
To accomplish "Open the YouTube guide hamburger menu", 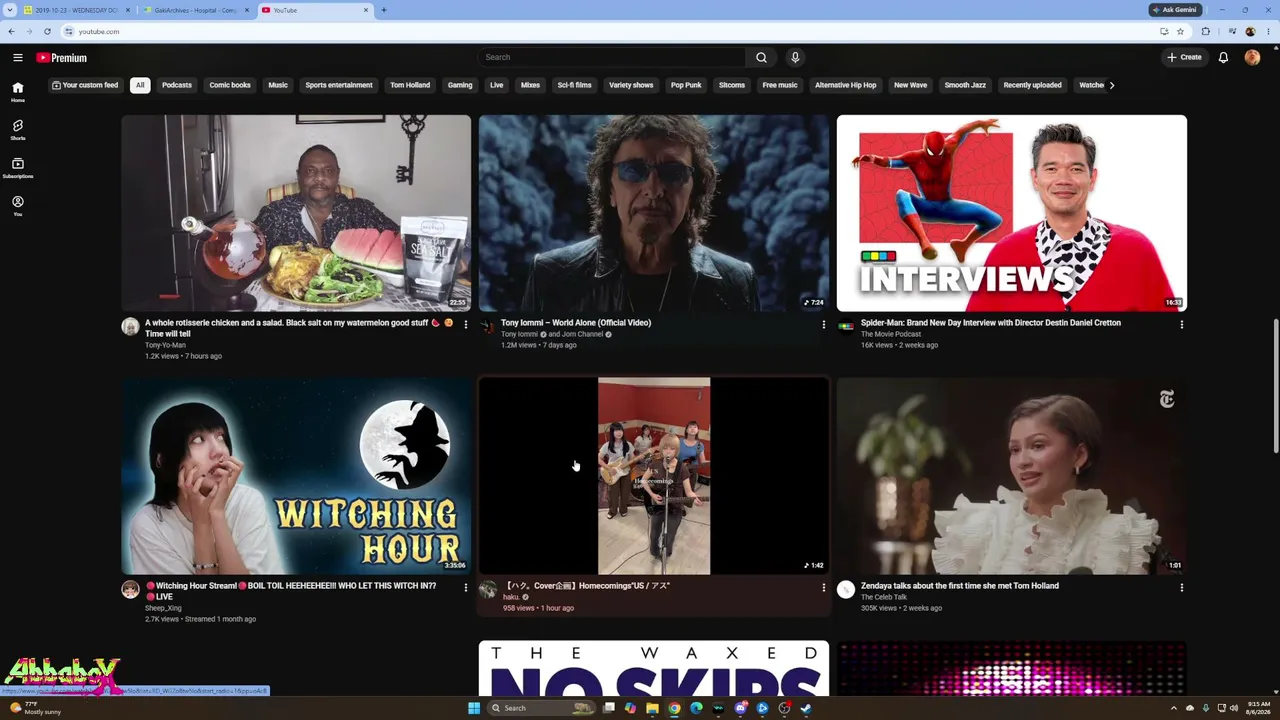I will 18,58.
